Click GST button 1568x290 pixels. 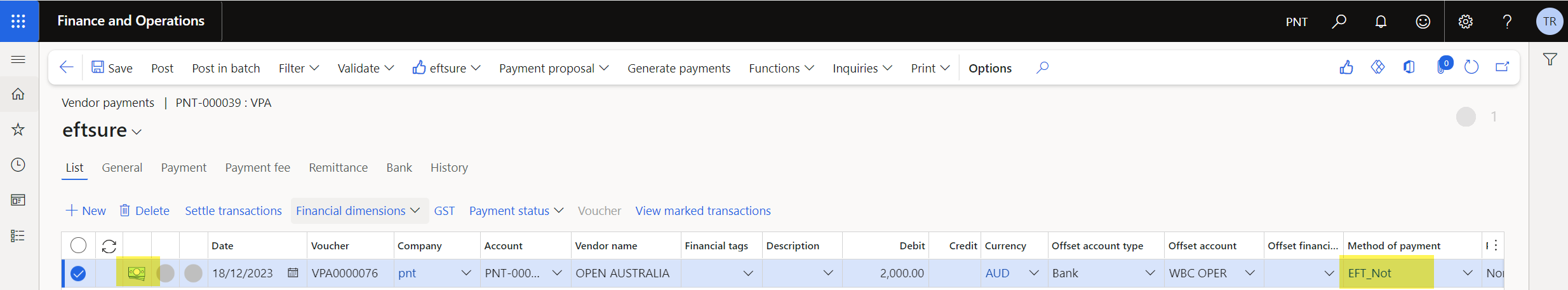444,211
